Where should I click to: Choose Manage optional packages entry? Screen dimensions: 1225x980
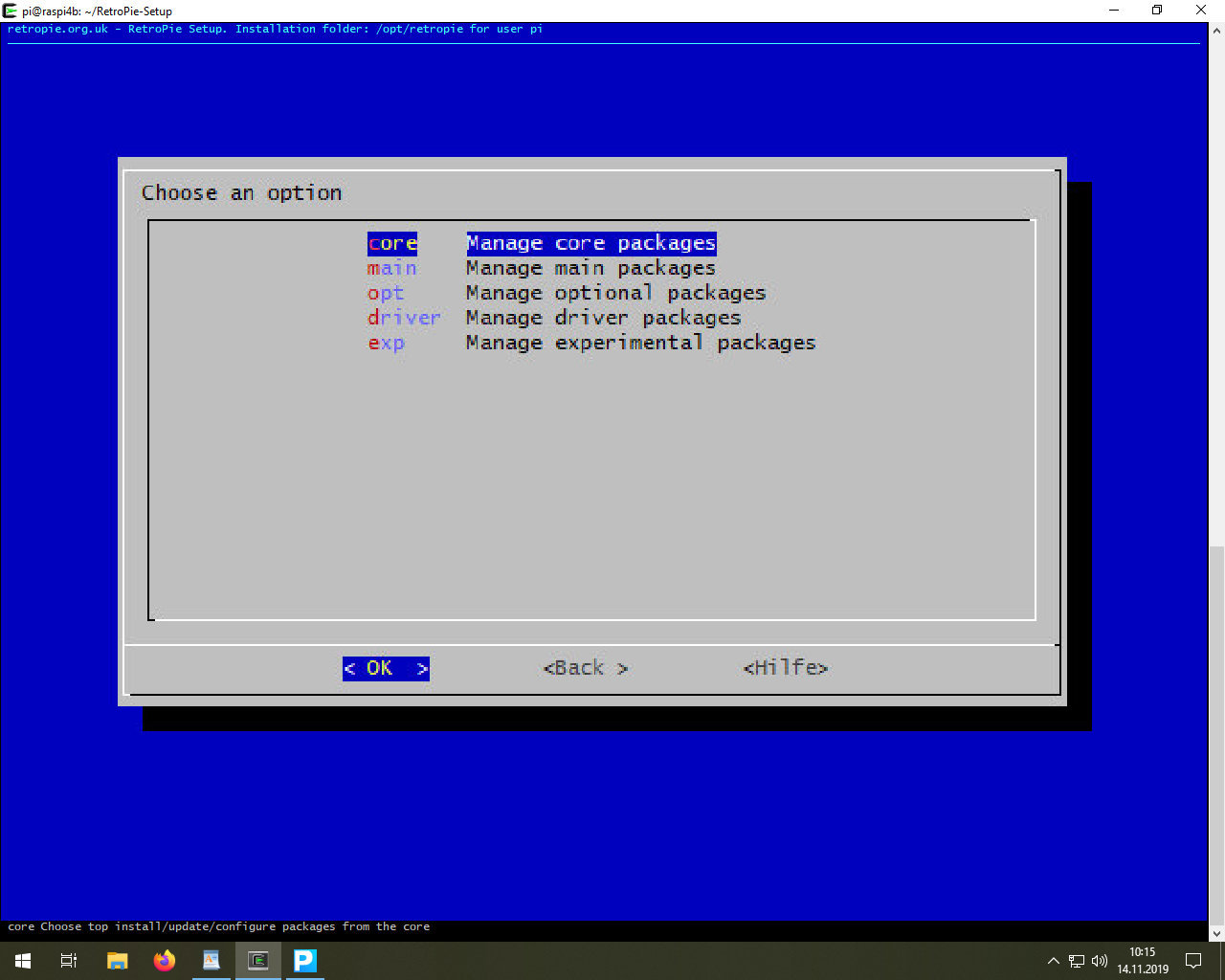coord(567,293)
